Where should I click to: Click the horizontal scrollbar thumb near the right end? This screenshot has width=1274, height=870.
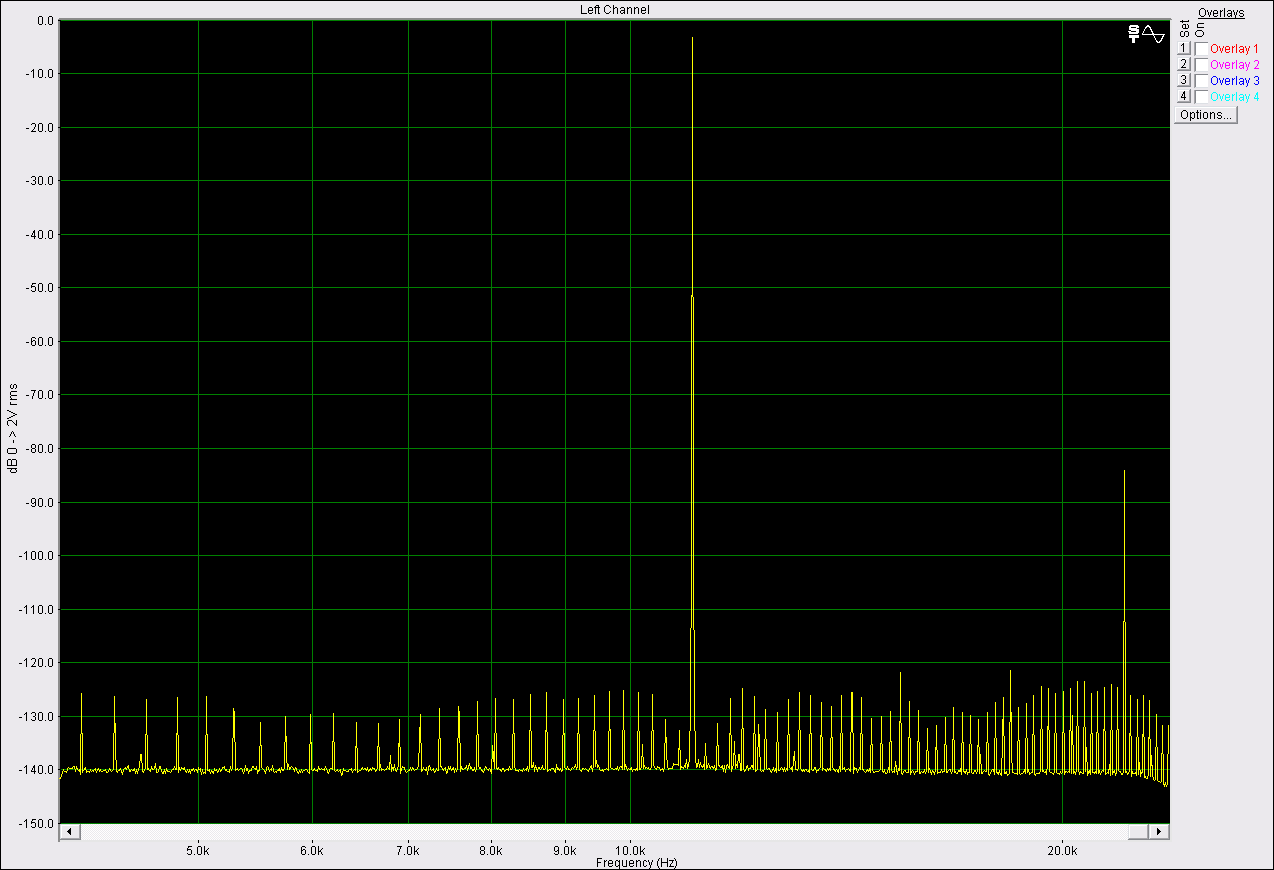[1138, 832]
